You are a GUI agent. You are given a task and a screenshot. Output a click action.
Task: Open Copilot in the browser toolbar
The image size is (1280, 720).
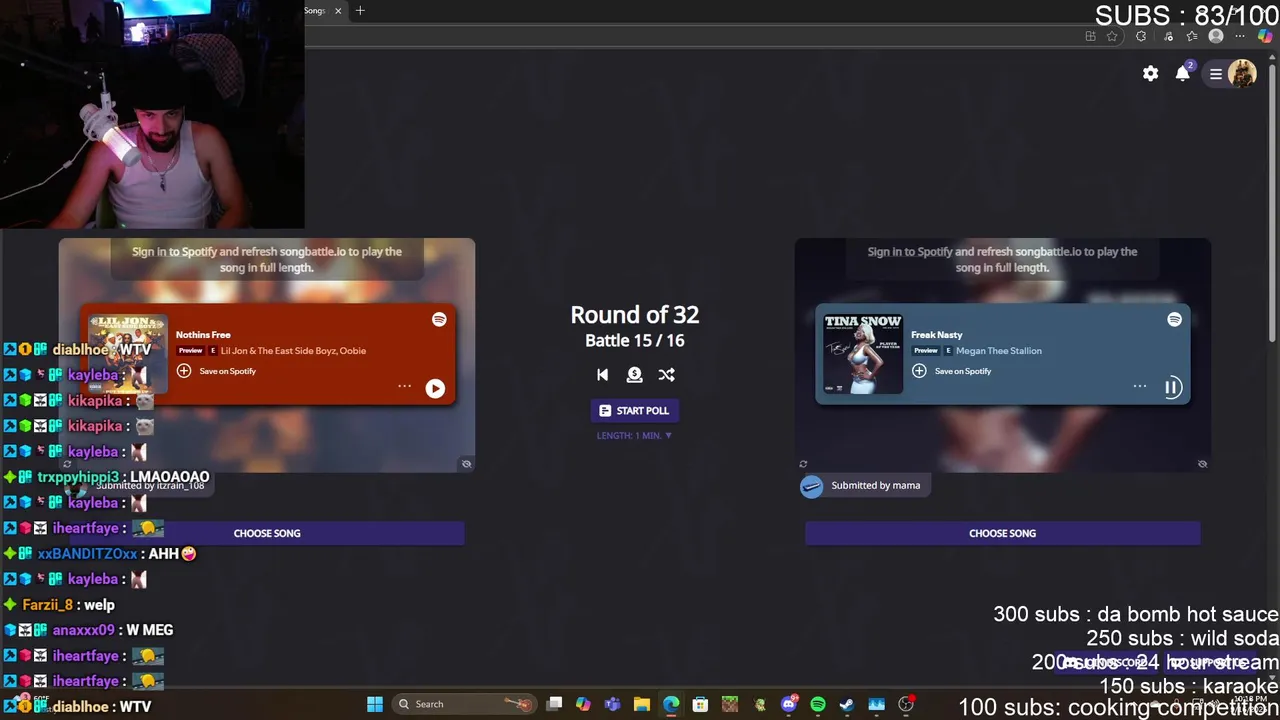[x=1265, y=37]
